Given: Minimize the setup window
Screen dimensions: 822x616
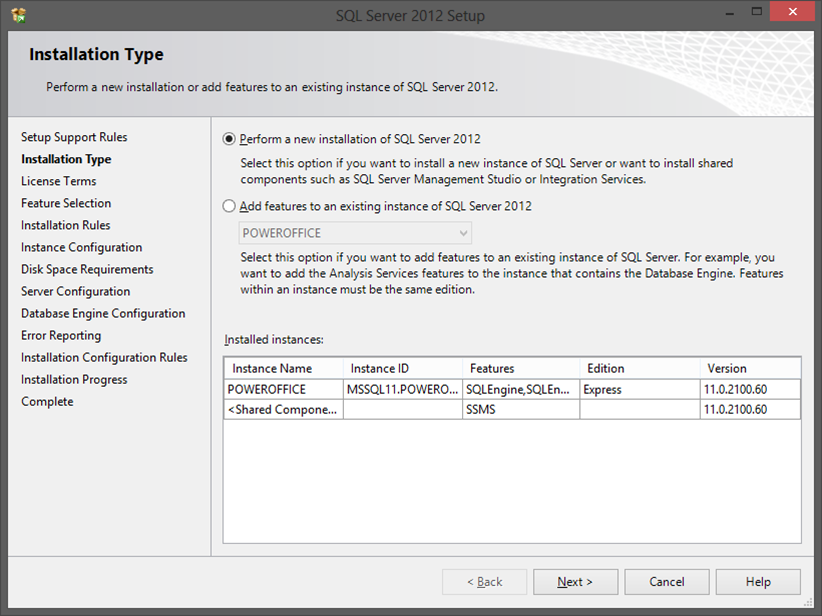Looking at the screenshot, I should [x=730, y=12].
